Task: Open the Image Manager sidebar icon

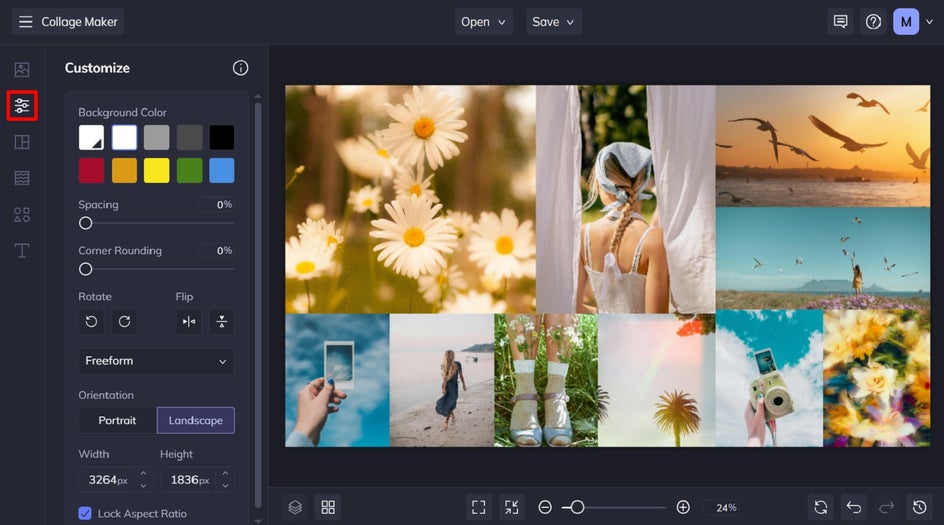Action: [x=22, y=69]
